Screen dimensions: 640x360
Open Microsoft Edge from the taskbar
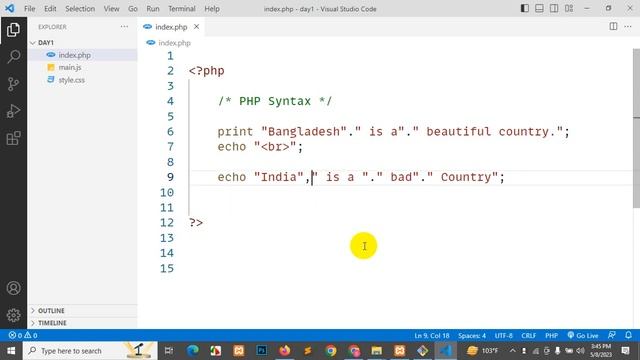point(193,351)
